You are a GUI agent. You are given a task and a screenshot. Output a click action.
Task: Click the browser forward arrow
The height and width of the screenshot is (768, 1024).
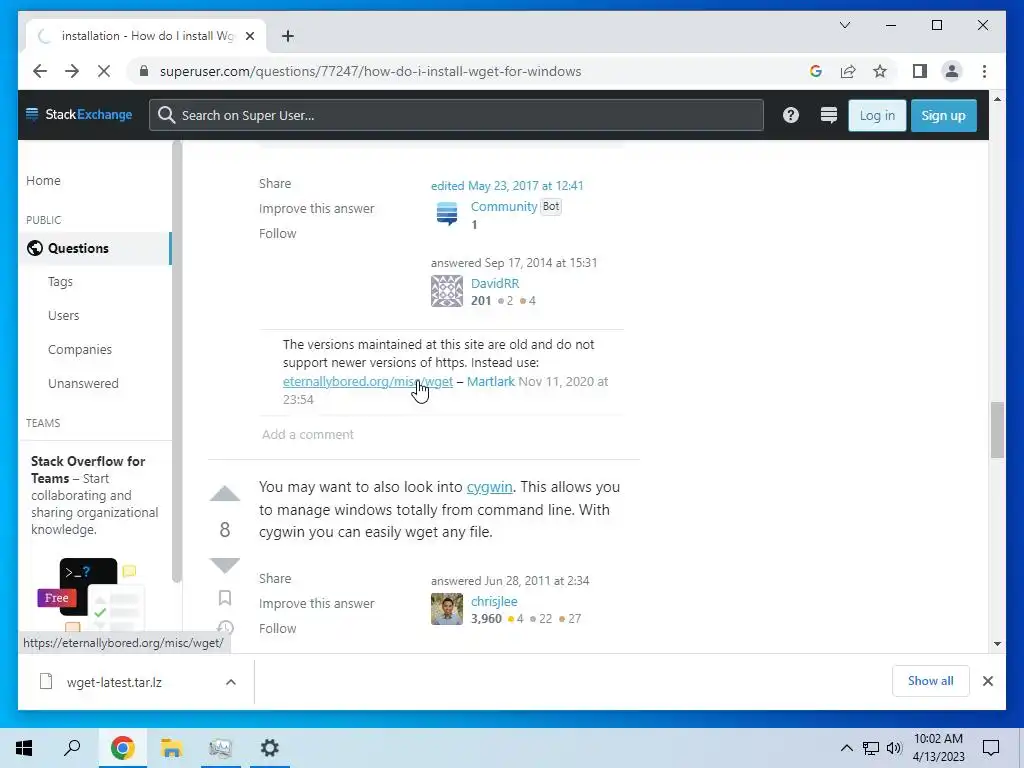pyautogui.click(x=72, y=71)
